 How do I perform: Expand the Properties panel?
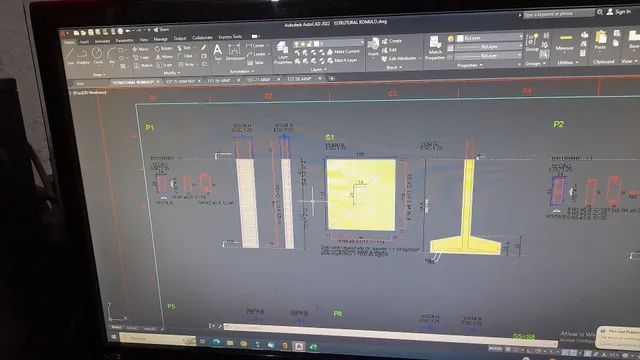pyautogui.click(x=469, y=65)
